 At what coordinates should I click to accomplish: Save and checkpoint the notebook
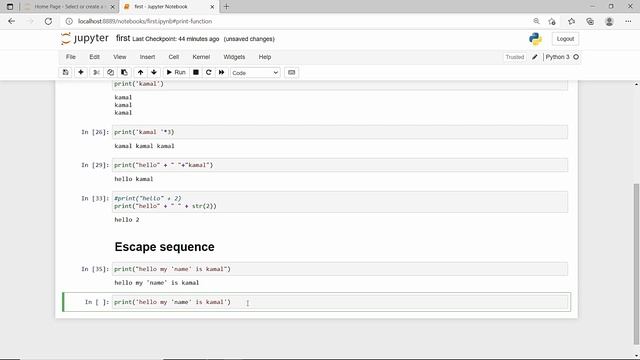pos(65,72)
